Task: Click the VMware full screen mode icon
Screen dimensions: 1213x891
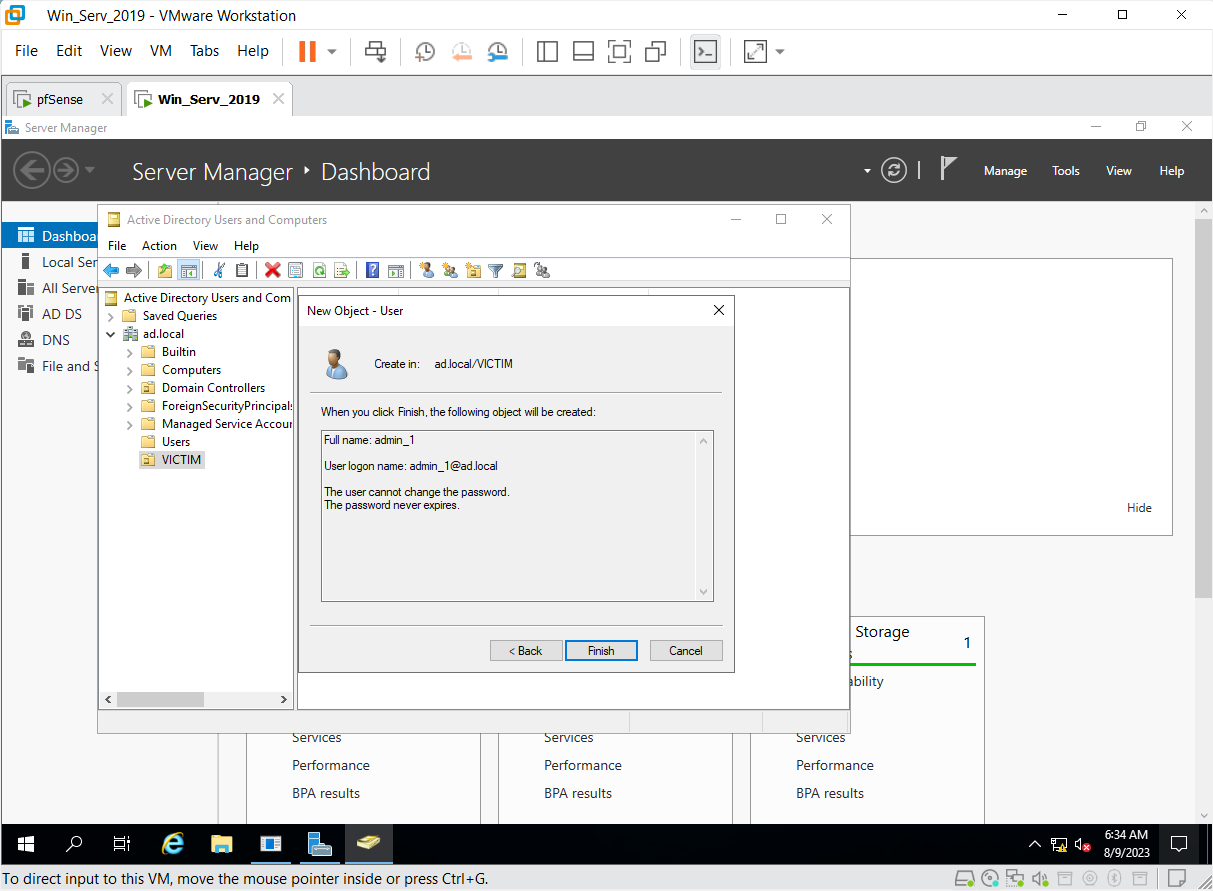Action: click(619, 51)
